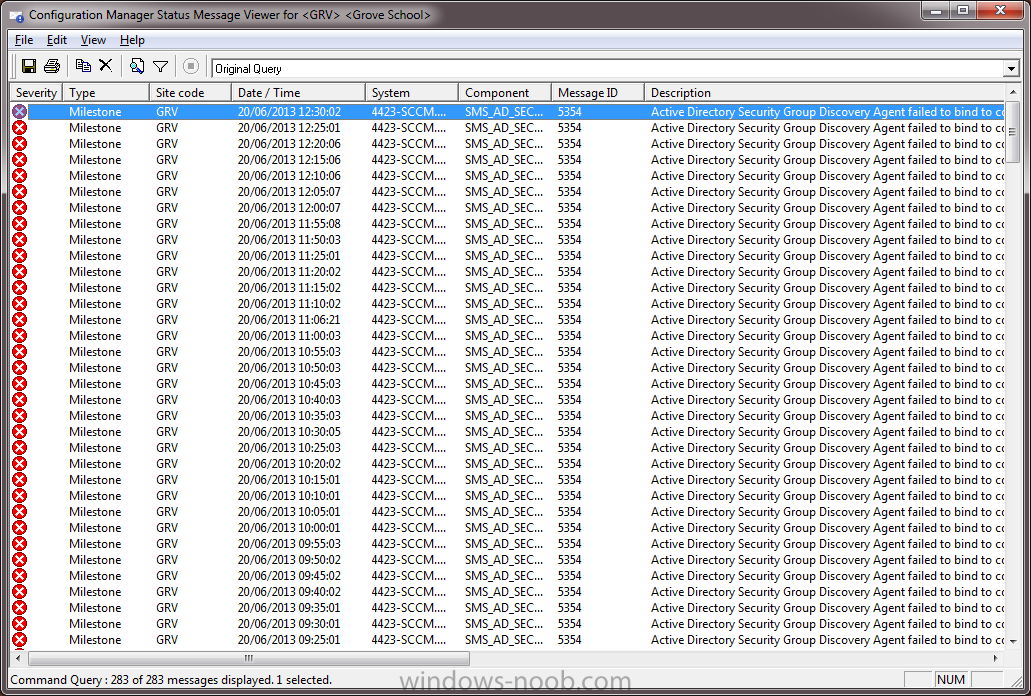Click error icon on the 11:50:03 row
This screenshot has width=1031, height=696.
tap(20, 239)
